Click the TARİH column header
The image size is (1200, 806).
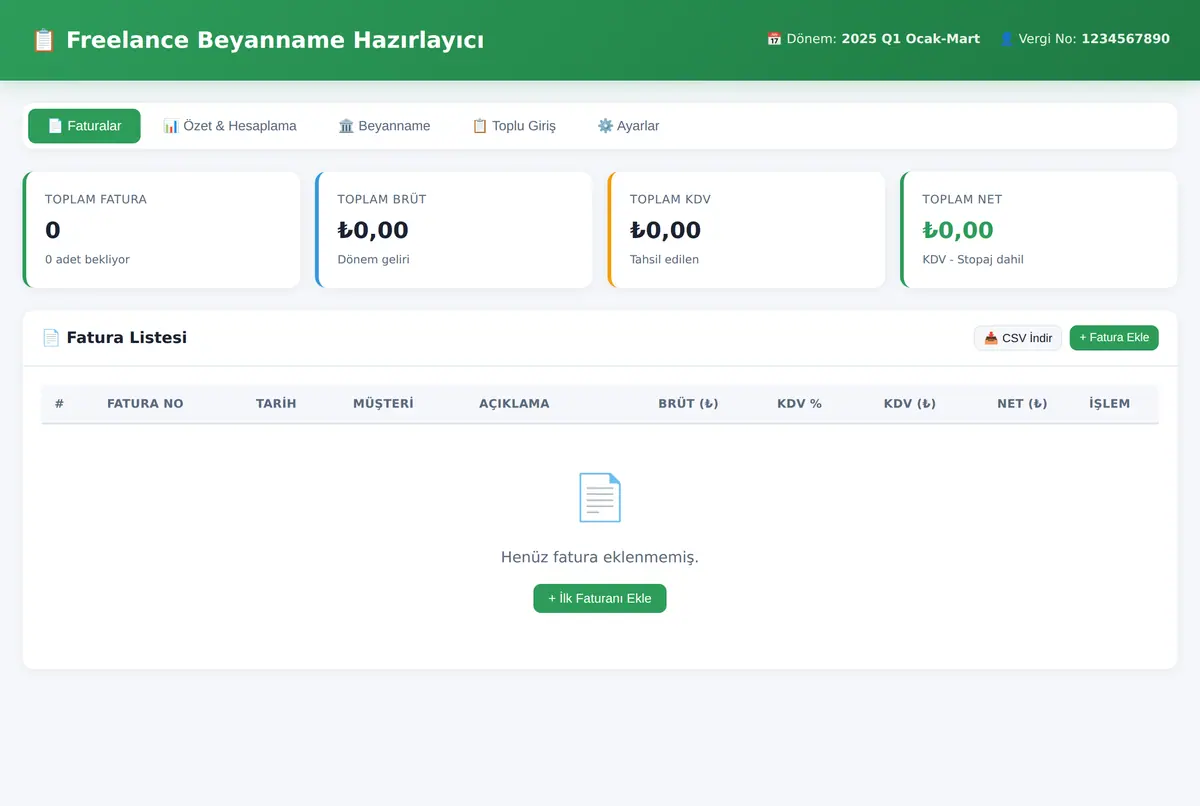pyautogui.click(x=276, y=404)
